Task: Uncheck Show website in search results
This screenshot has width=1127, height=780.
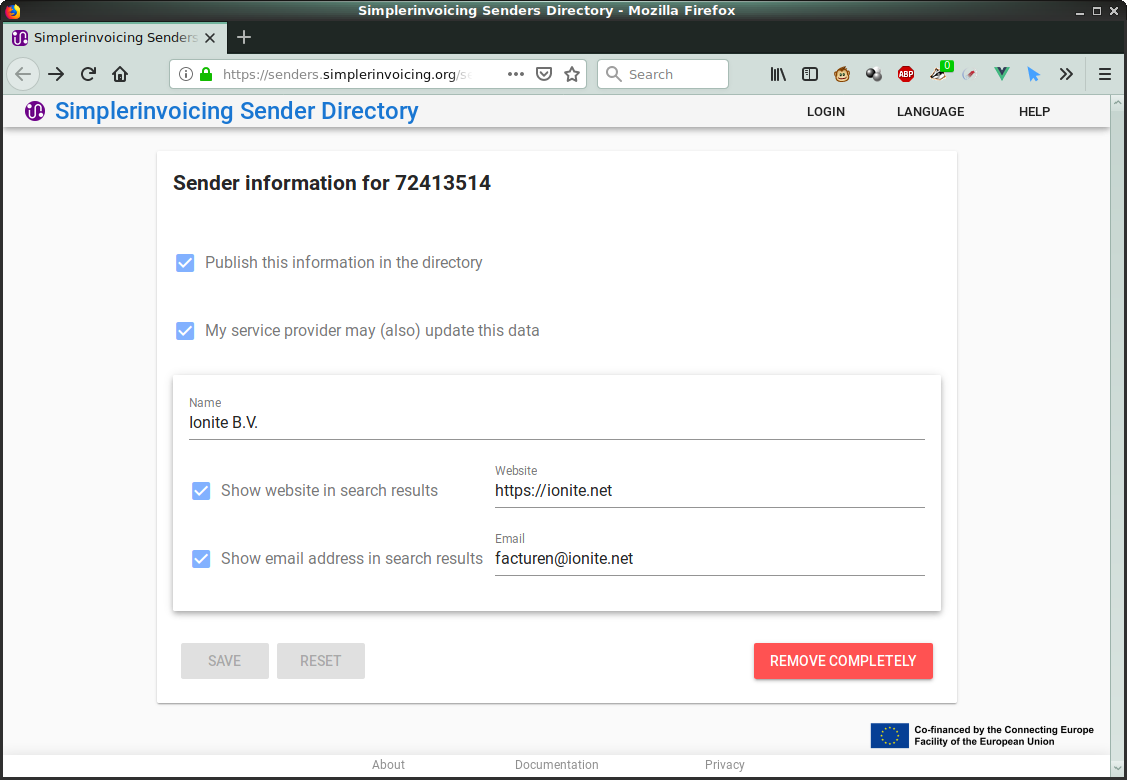Action: [x=201, y=491]
